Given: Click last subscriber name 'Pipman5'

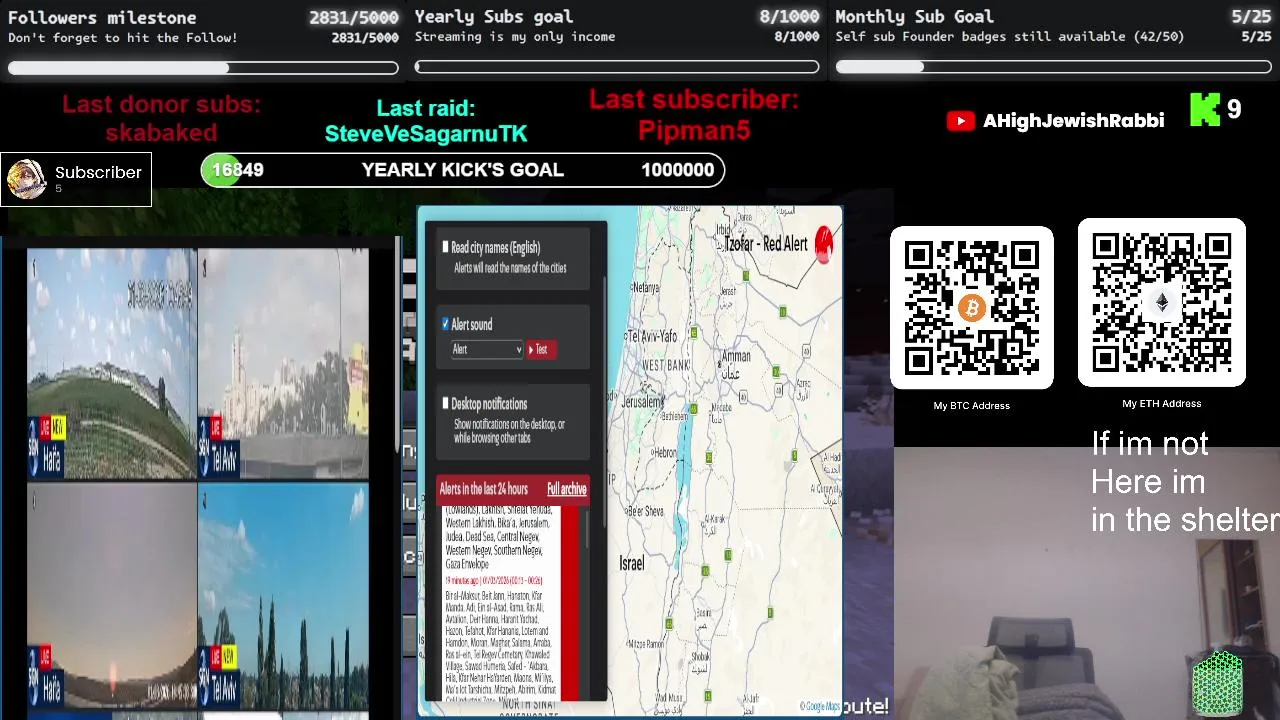Looking at the screenshot, I should pos(694,130).
